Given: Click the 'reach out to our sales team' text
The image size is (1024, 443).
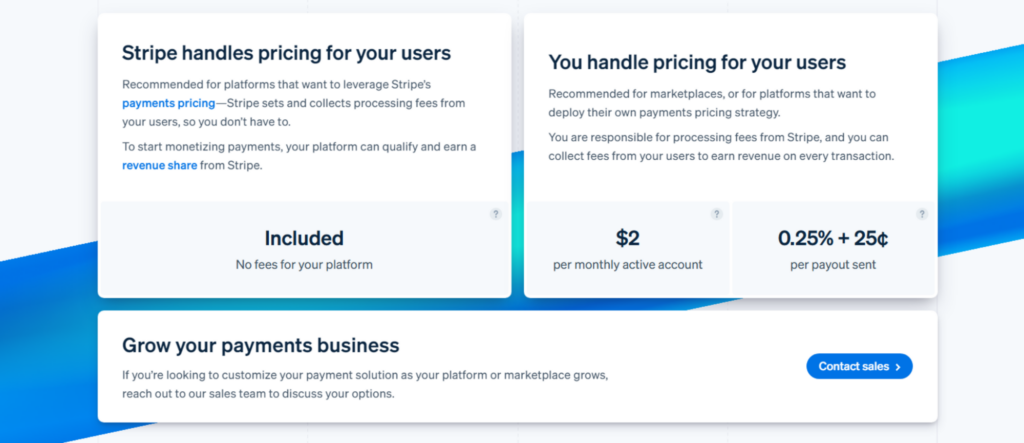Looking at the screenshot, I should pos(258,393).
